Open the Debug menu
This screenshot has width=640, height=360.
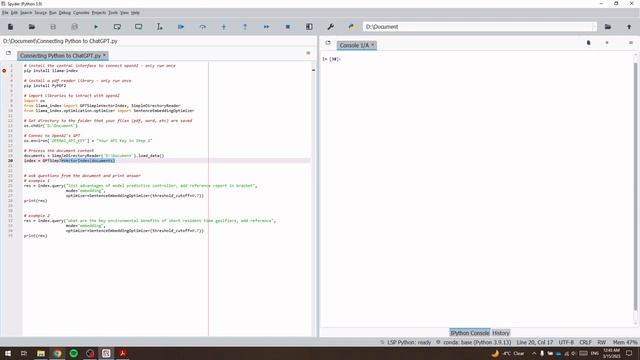point(64,13)
